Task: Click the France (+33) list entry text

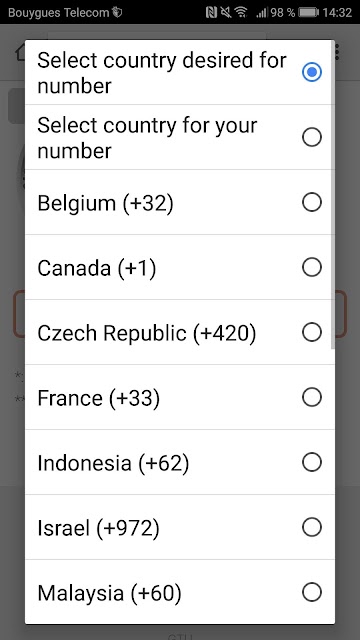Action: point(98,398)
